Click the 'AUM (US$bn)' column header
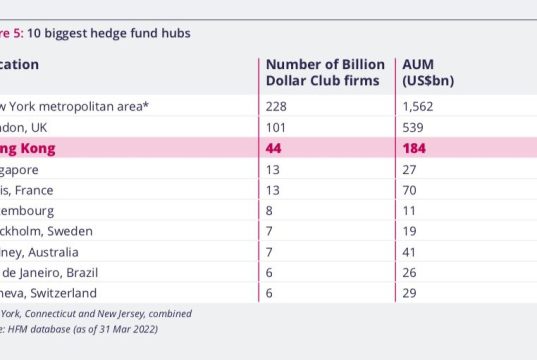Screen dimensions: 537x360 tap(428, 72)
